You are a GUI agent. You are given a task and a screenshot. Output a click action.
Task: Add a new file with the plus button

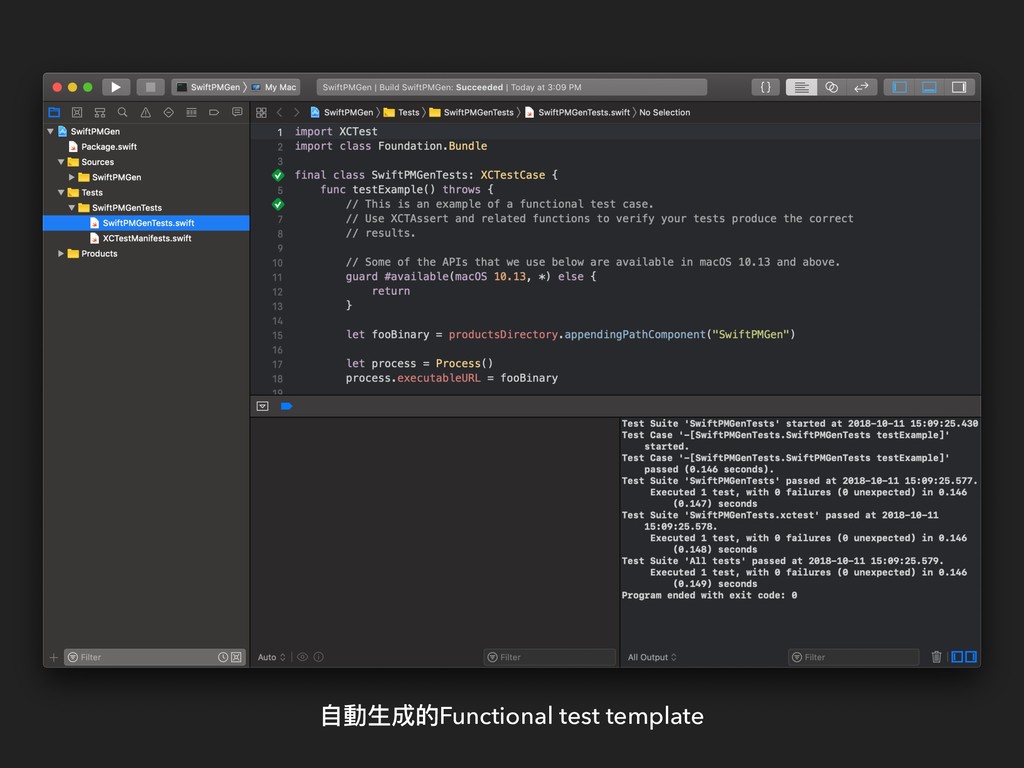pos(54,657)
